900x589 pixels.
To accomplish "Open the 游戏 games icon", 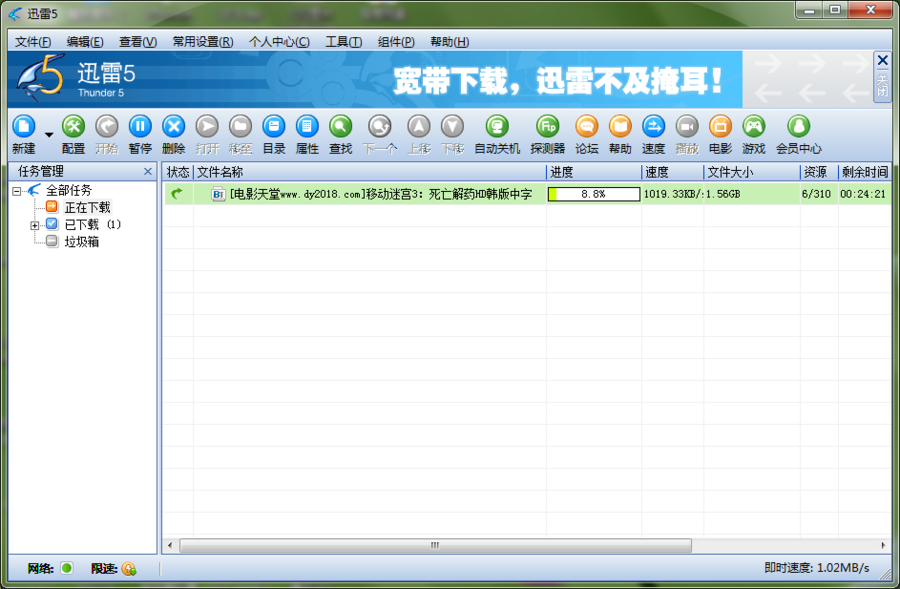I will (754, 126).
